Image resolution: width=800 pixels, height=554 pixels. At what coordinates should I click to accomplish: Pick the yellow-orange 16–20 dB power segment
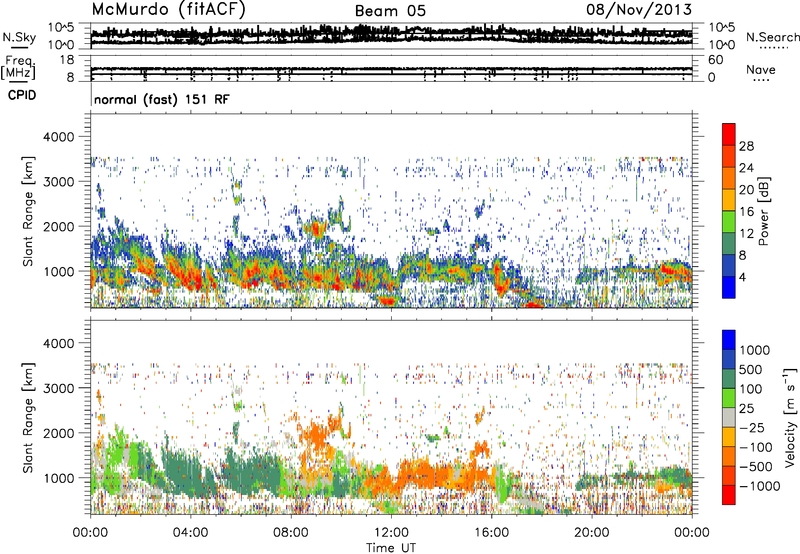click(x=729, y=199)
